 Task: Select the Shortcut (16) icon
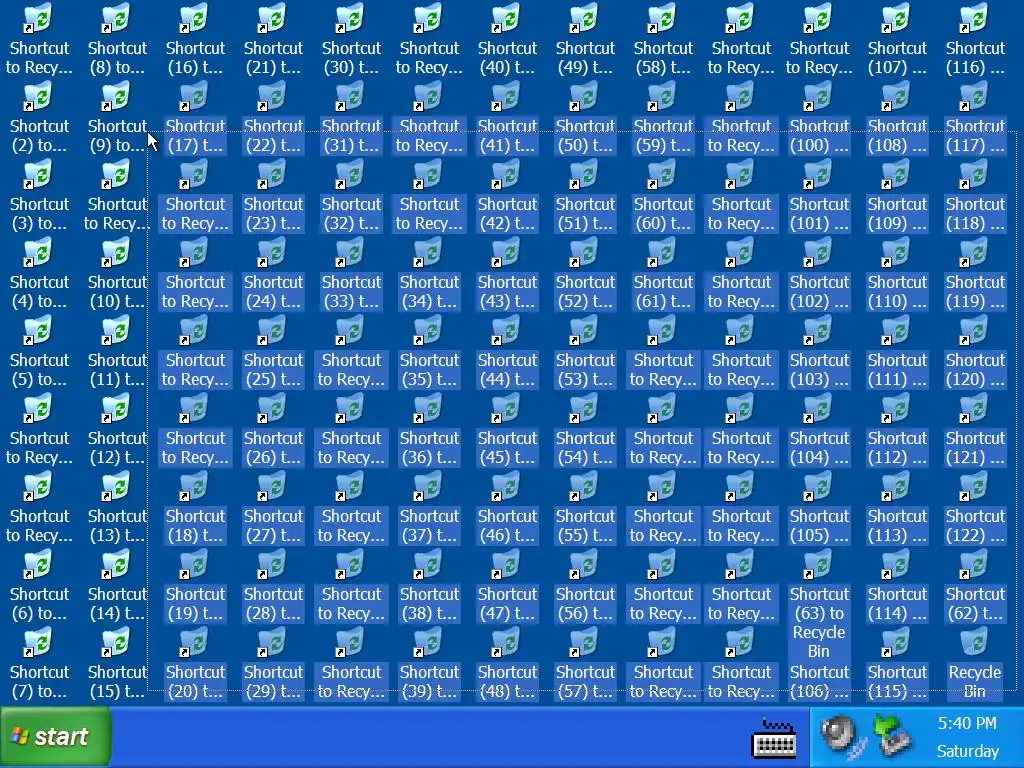pyautogui.click(x=195, y=18)
